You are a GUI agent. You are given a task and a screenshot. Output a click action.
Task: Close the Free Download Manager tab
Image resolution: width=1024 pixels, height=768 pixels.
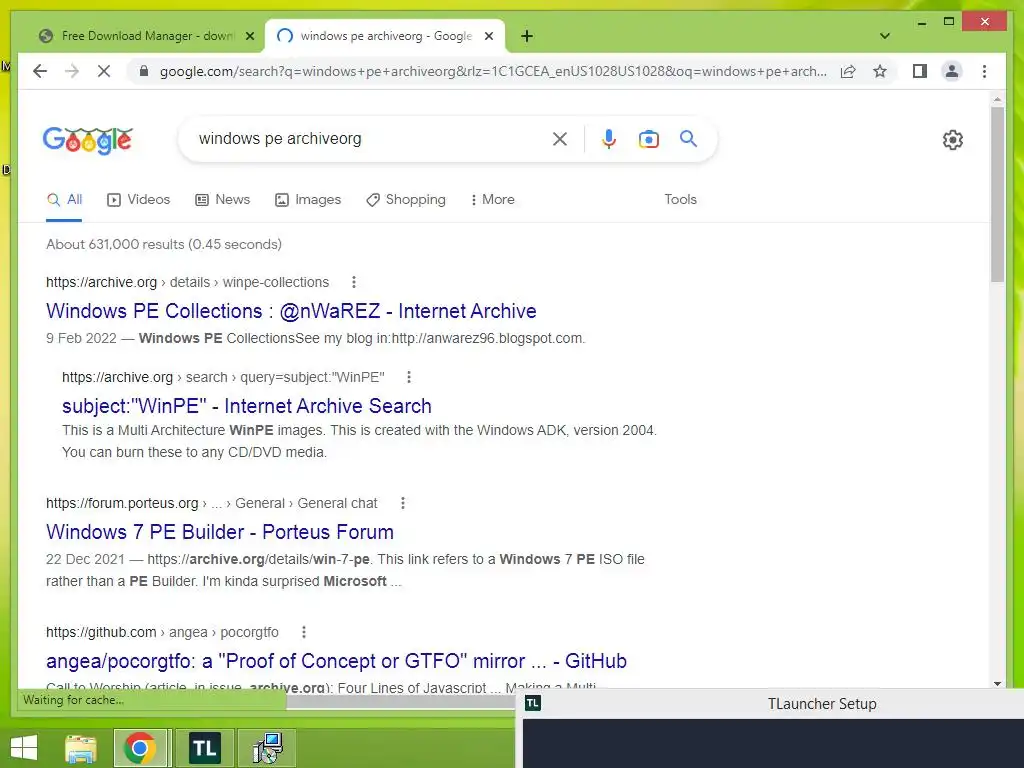click(x=249, y=36)
